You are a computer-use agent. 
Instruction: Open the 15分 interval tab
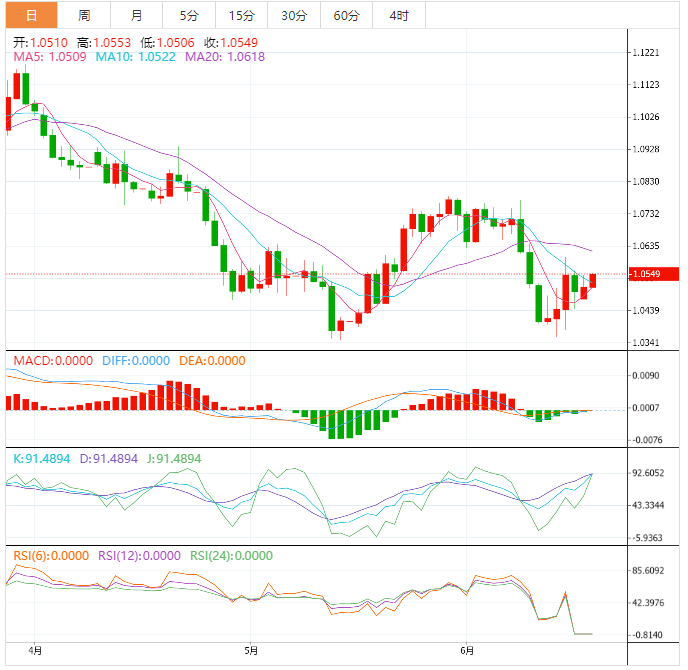click(x=241, y=15)
